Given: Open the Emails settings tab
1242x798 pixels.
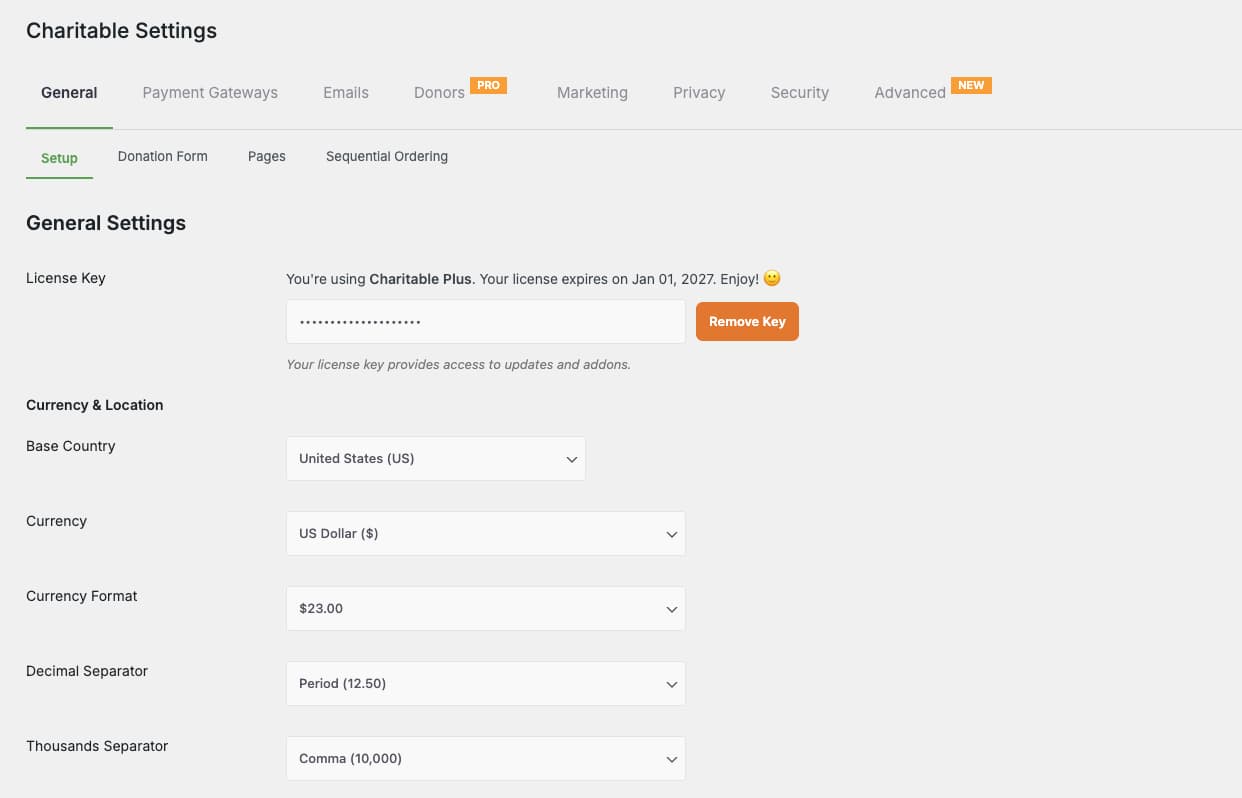Looking at the screenshot, I should pyautogui.click(x=345, y=92).
